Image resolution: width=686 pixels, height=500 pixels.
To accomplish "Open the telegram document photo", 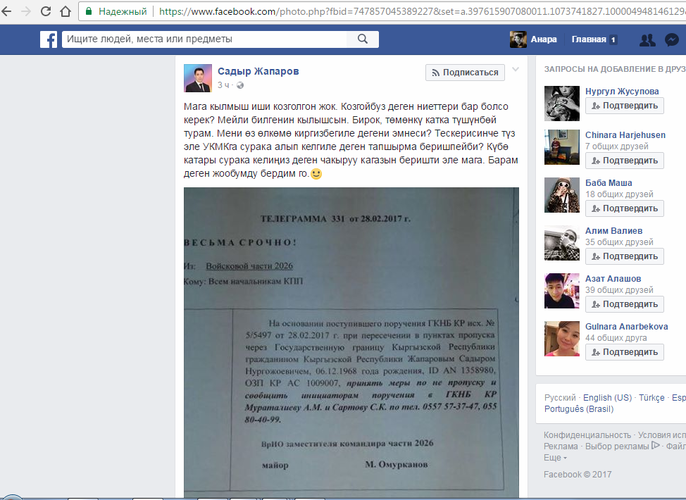I will coord(351,340).
